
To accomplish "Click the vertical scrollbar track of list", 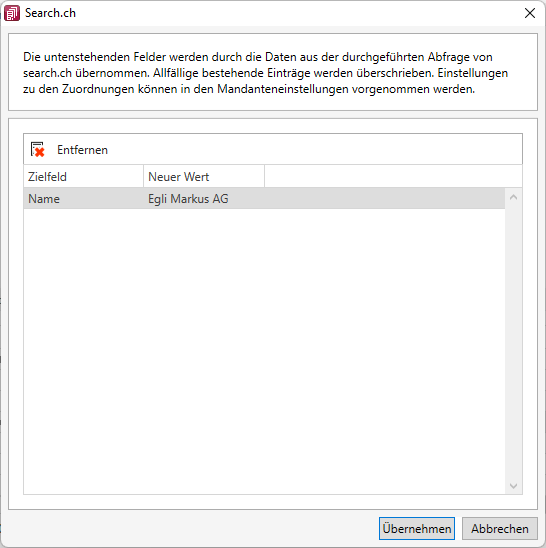I will 513,341.
